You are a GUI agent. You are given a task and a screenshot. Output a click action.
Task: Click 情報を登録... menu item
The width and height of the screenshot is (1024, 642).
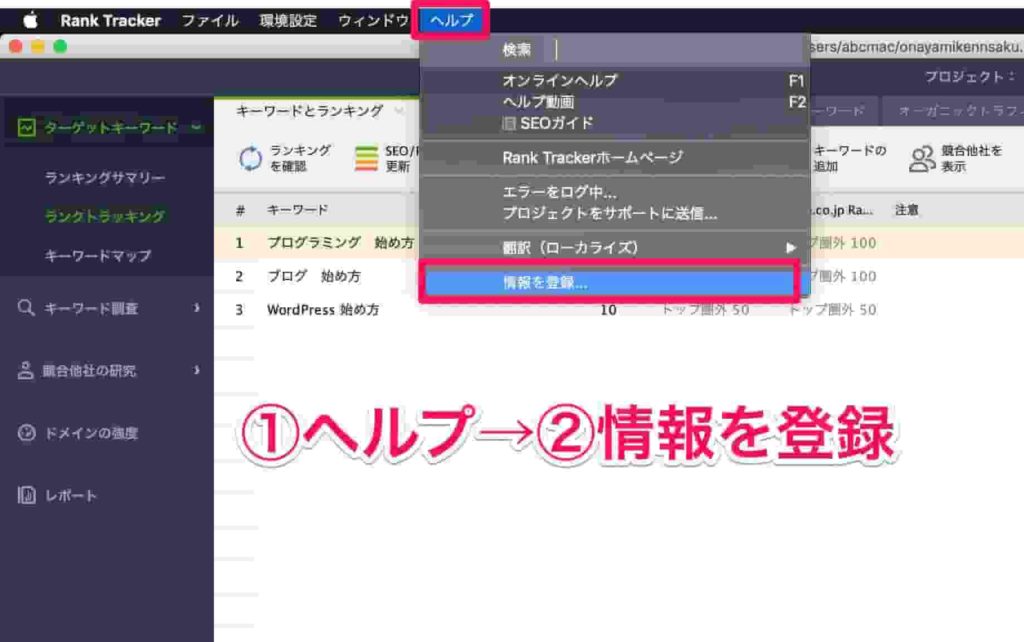609,283
